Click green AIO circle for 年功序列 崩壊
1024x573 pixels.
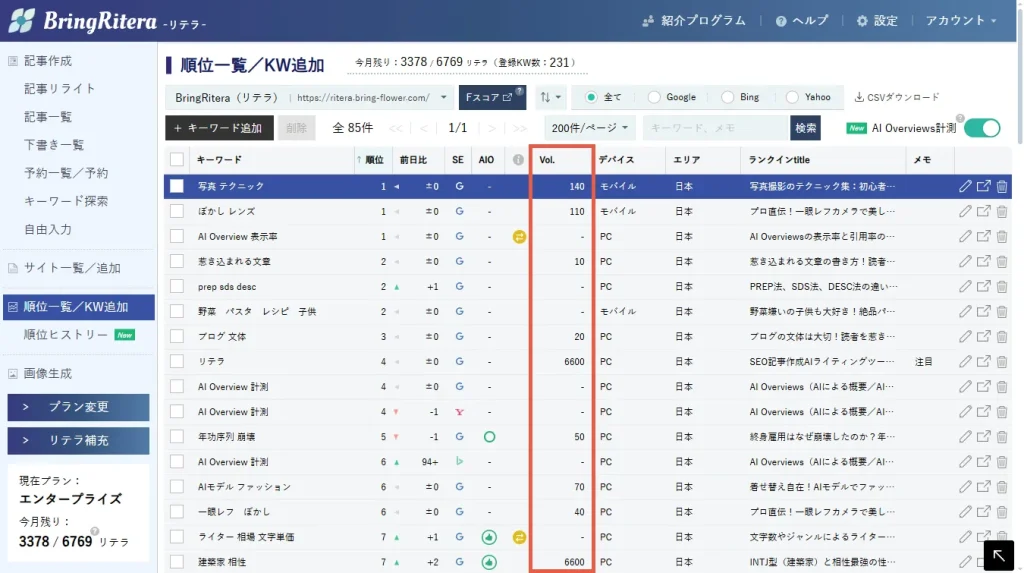click(489, 436)
